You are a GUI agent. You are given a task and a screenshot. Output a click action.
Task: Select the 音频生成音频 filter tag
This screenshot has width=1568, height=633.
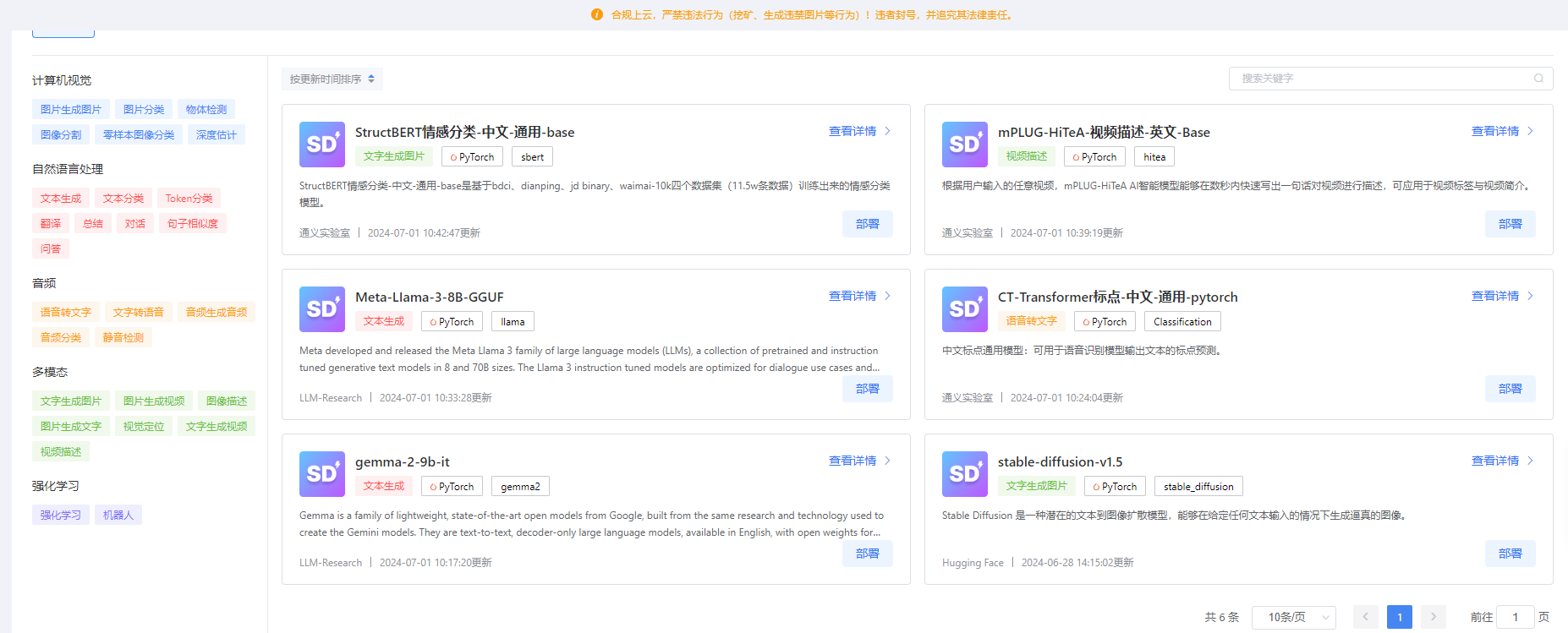pyautogui.click(x=217, y=312)
